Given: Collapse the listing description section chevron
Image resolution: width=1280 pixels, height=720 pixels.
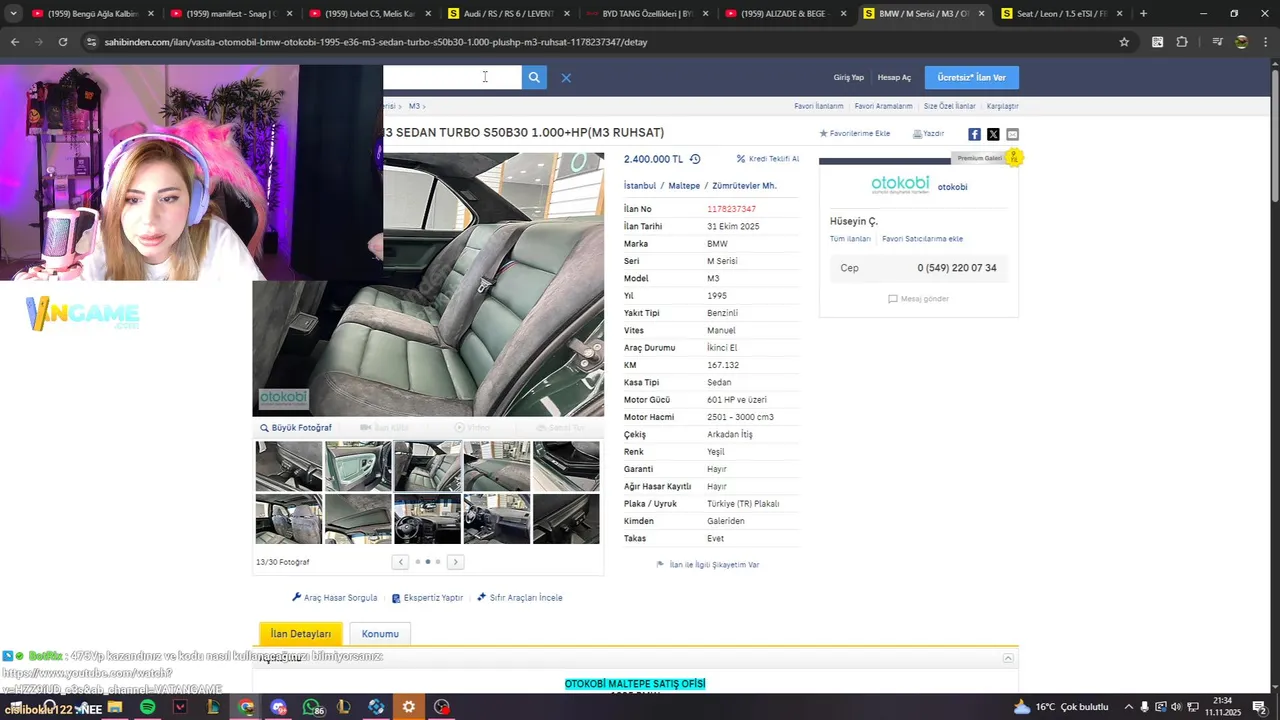Looking at the screenshot, I should (x=1008, y=658).
